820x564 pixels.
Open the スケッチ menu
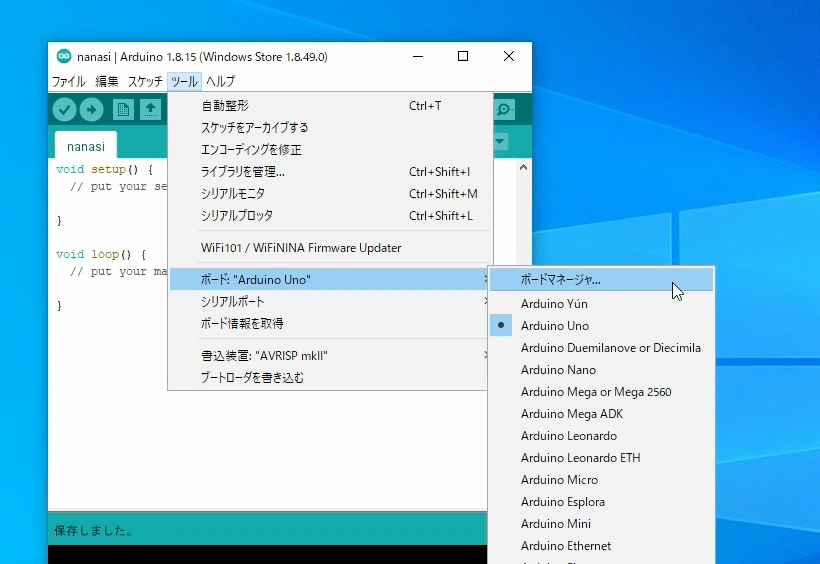145,82
